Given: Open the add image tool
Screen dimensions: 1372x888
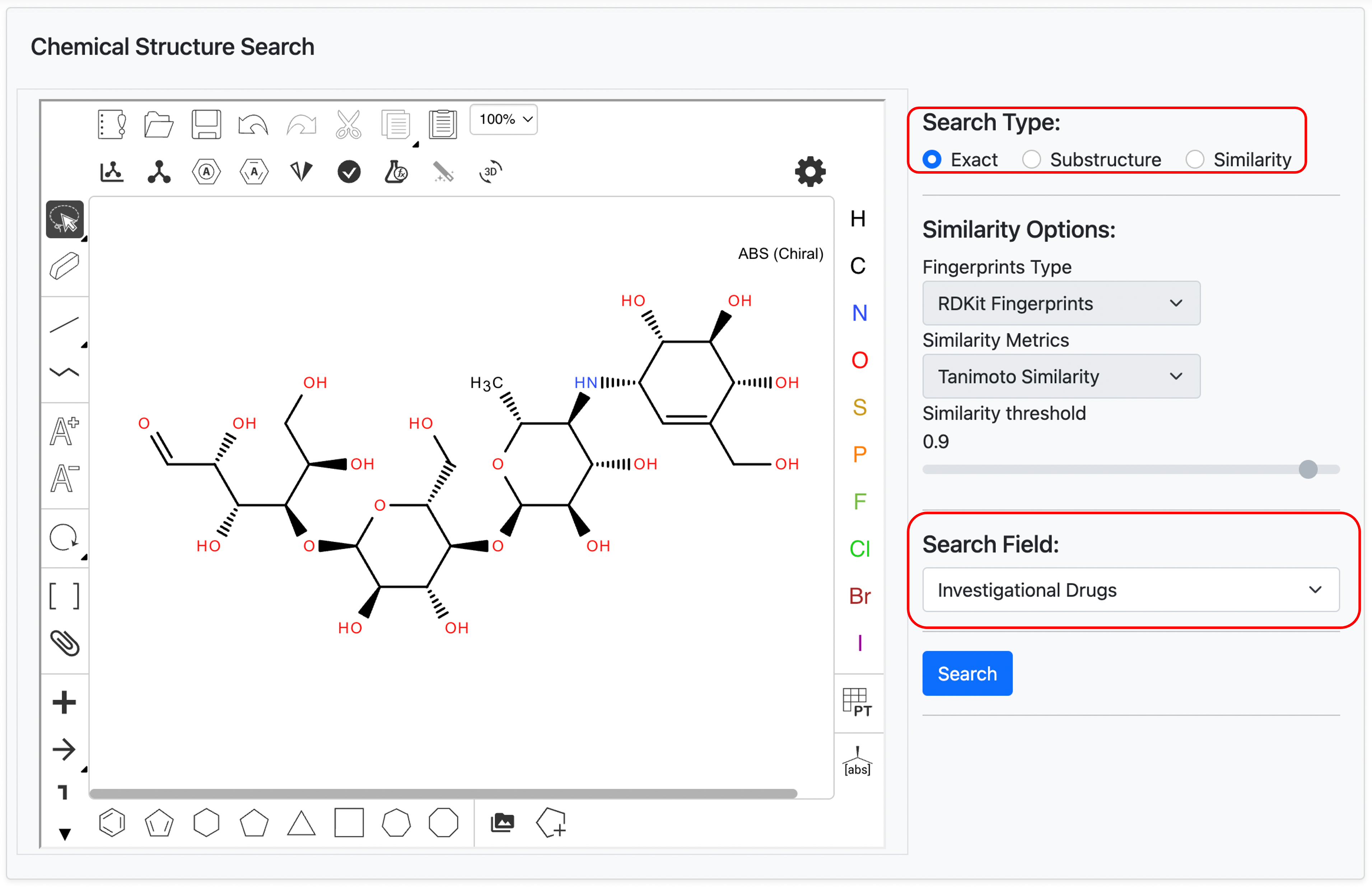Looking at the screenshot, I should pyautogui.click(x=502, y=823).
